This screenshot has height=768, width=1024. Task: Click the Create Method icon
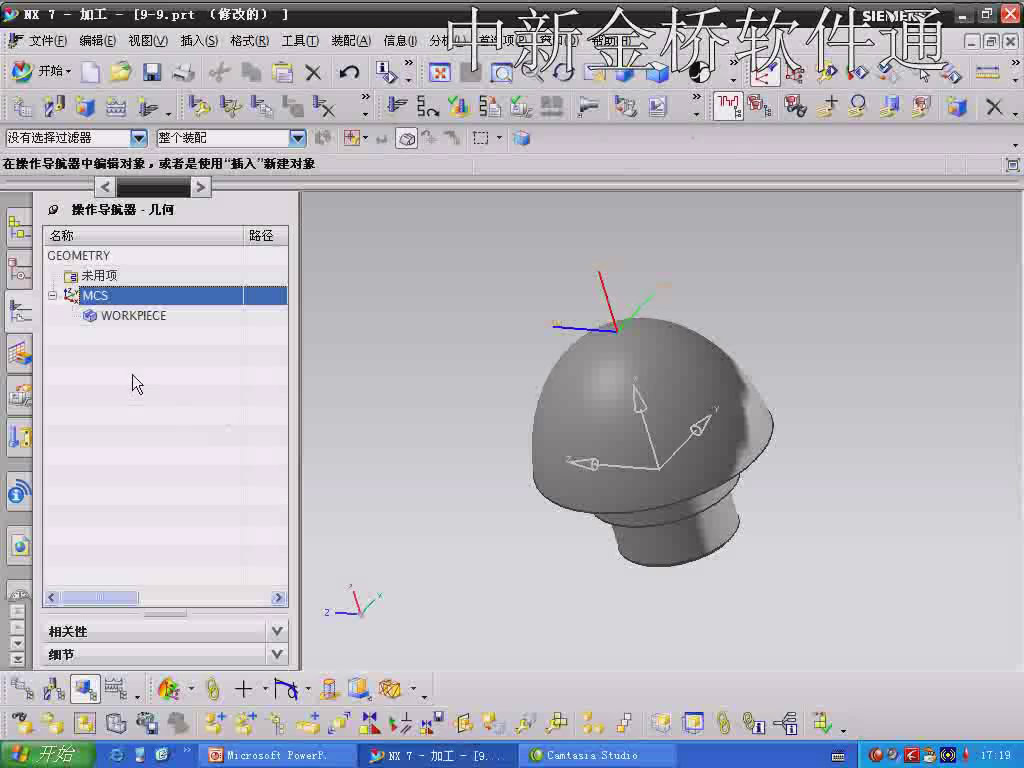(116, 106)
